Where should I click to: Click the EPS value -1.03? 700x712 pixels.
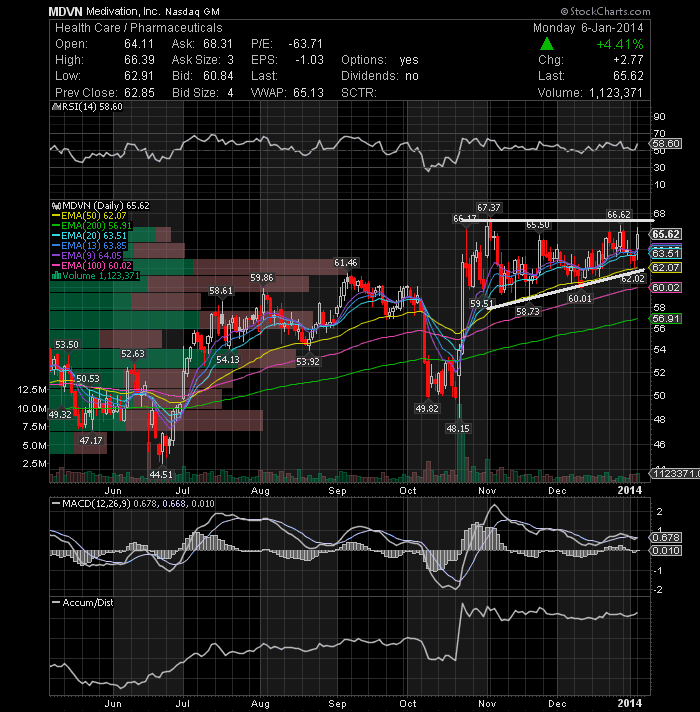point(309,60)
